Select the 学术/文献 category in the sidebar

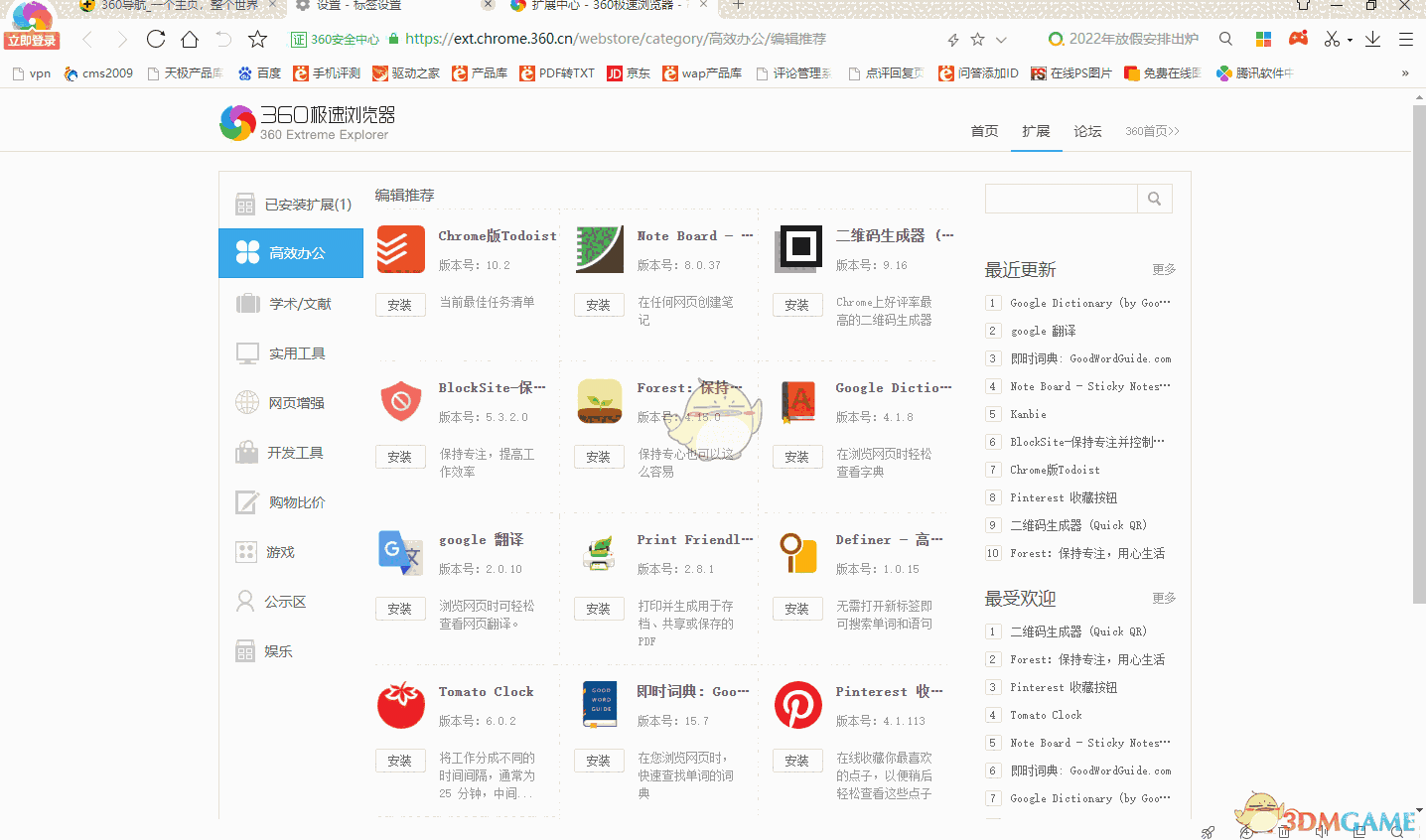coord(300,304)
